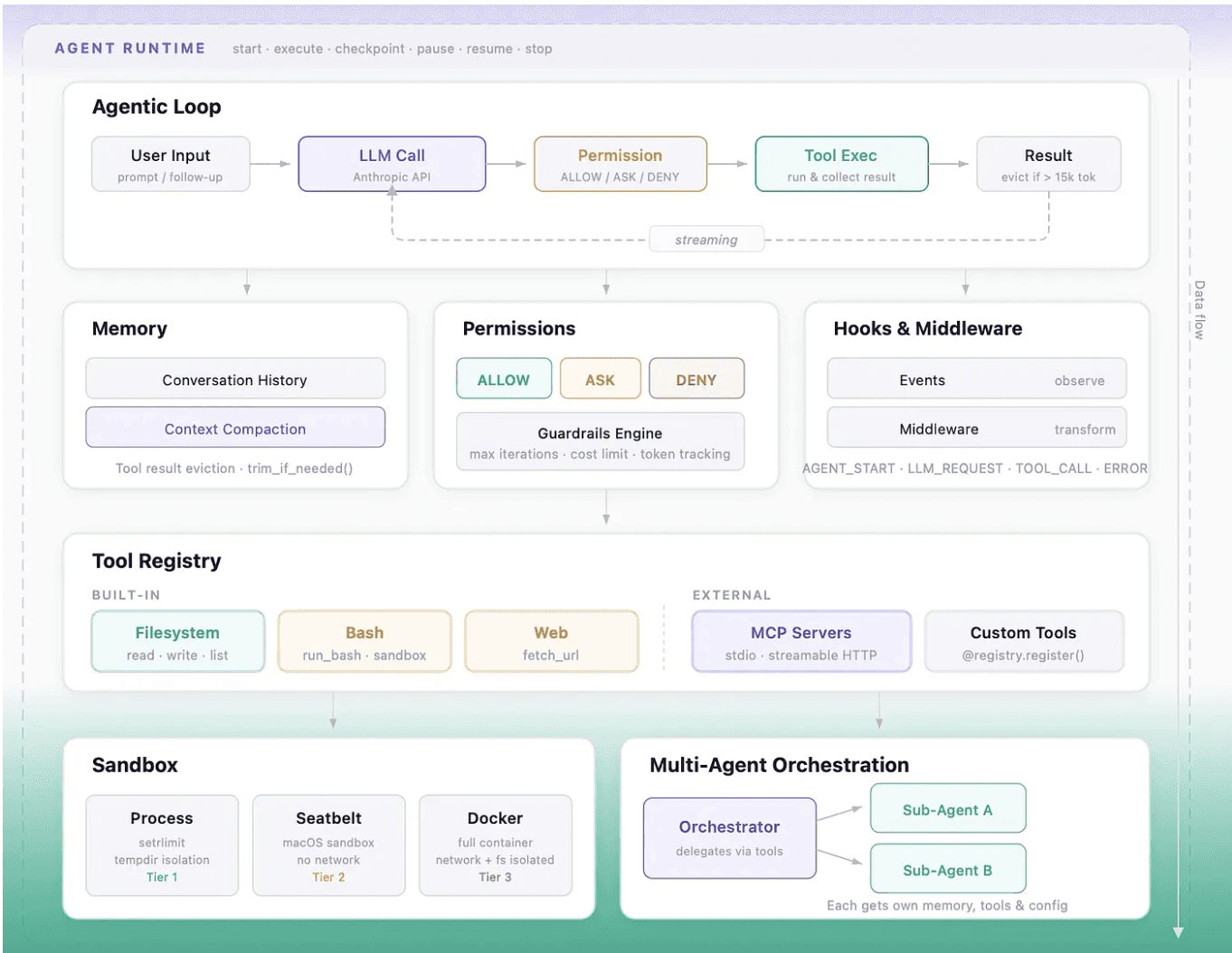The height and width of the screenshot is (953, 1232).
Task: Click the runtime lifecycle text 'start · execute · checkpoint'
Action: 318,49
